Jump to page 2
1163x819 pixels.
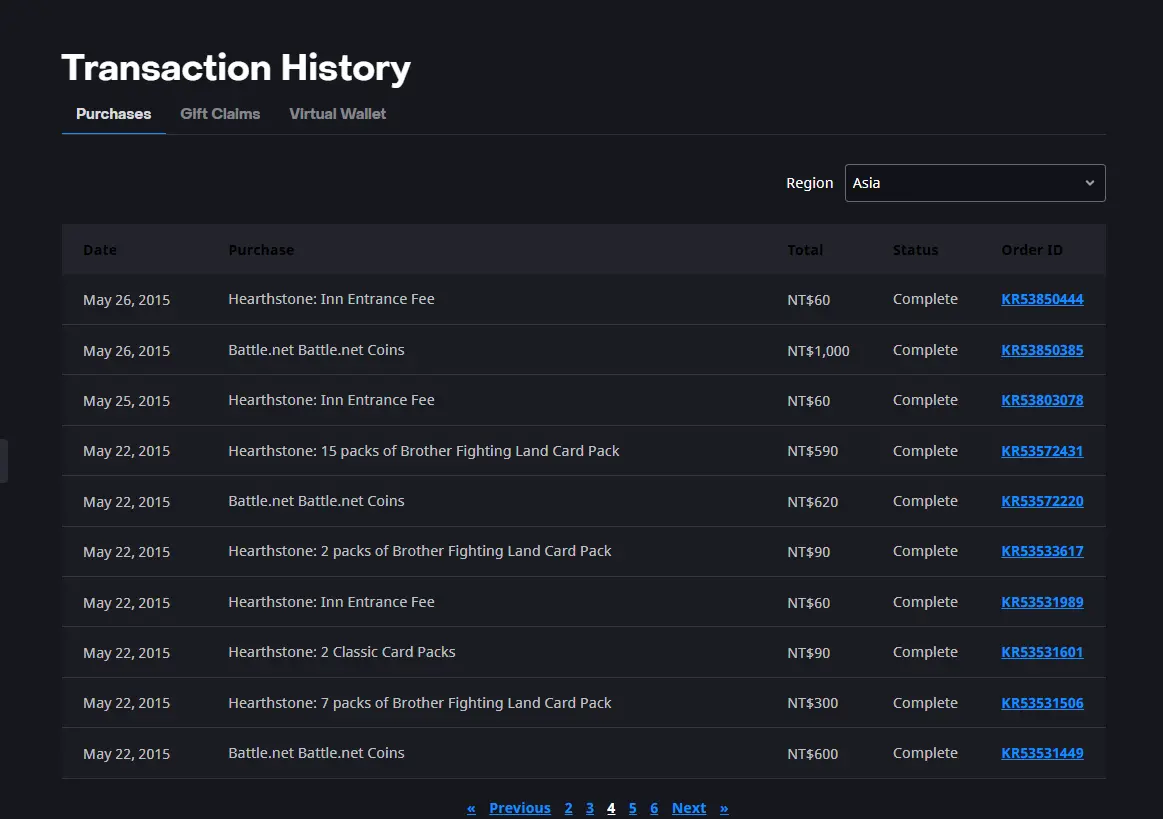tap(568, 808)
